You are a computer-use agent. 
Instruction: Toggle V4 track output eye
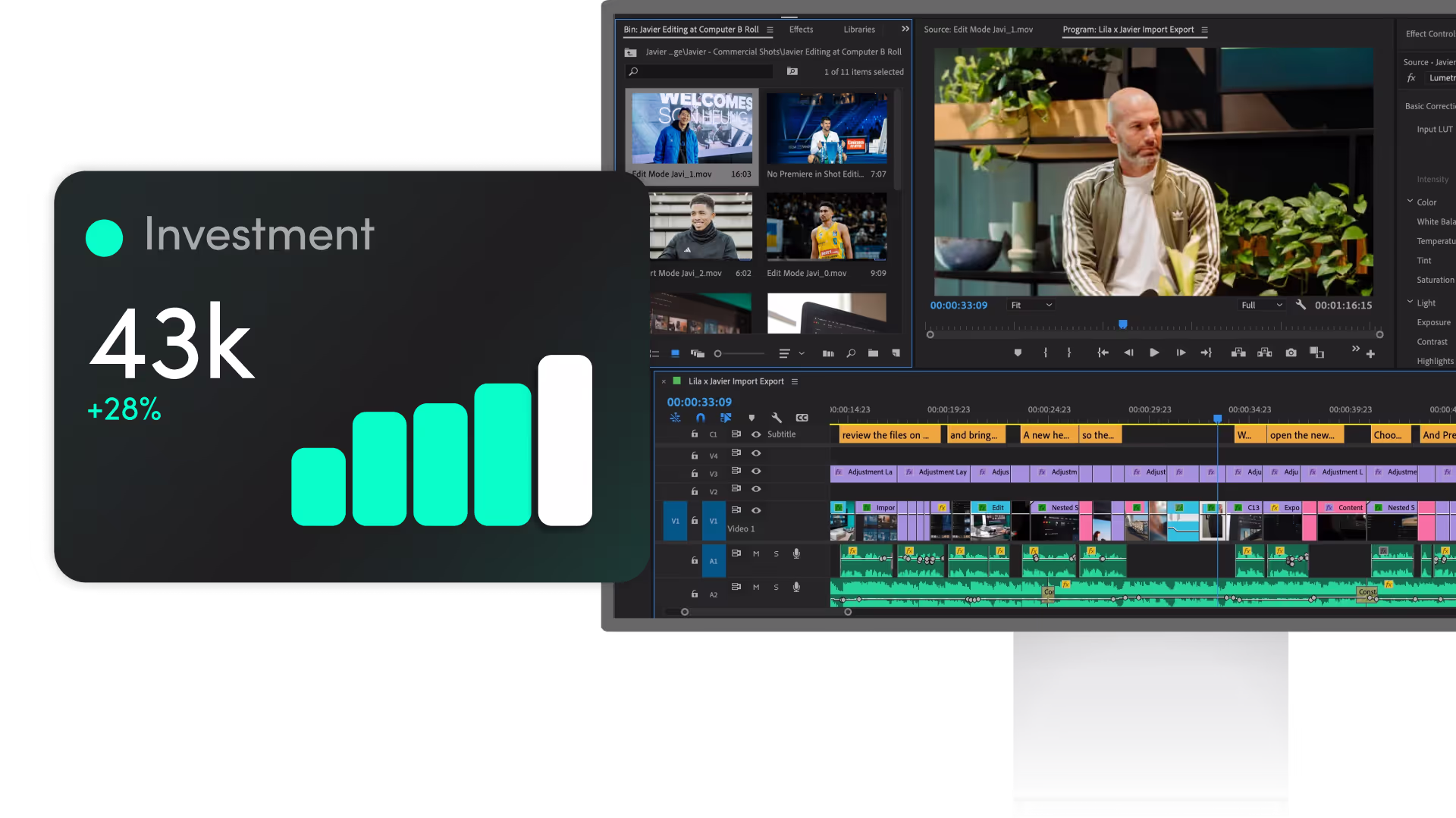[x=756, y=453]
